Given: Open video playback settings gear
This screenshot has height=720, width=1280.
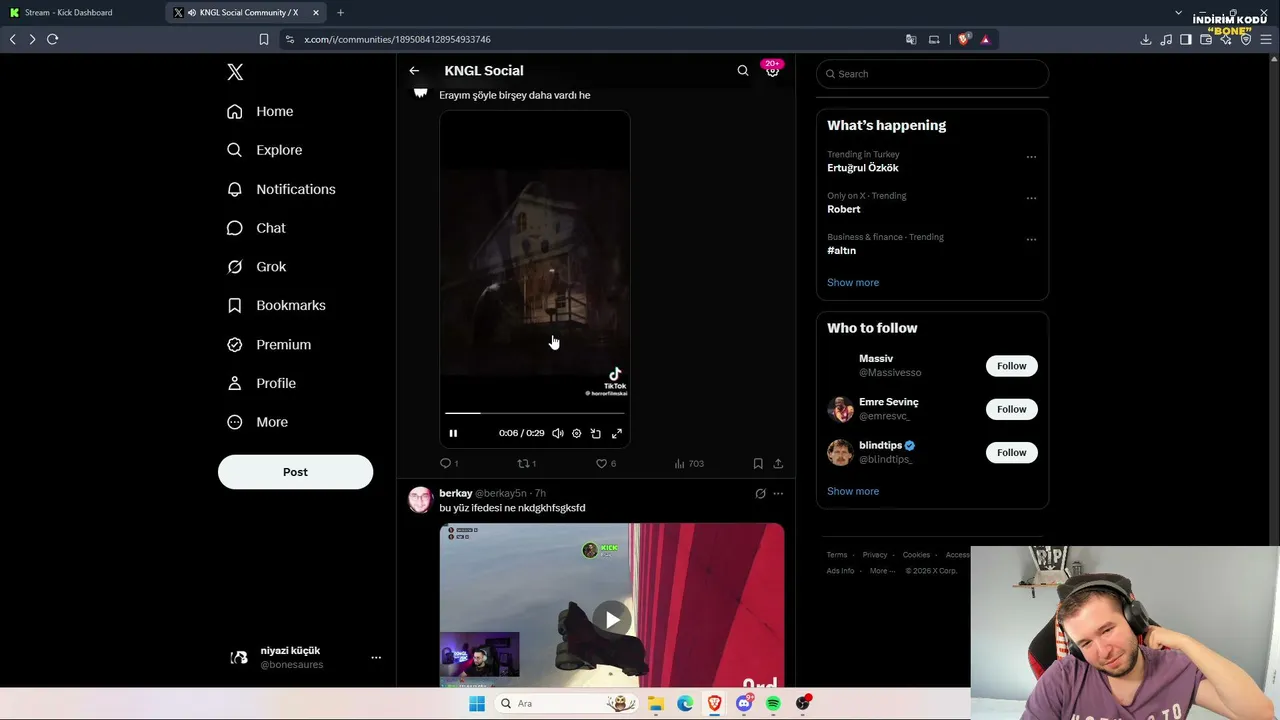Looking at the screenshot, I should tap(577, 433).
